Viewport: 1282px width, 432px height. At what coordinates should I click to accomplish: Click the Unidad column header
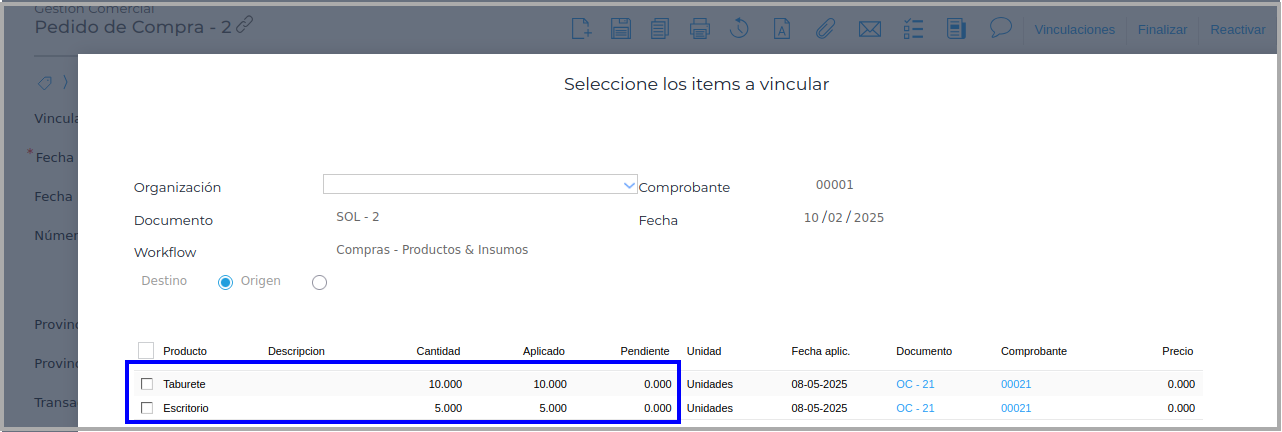704,351
